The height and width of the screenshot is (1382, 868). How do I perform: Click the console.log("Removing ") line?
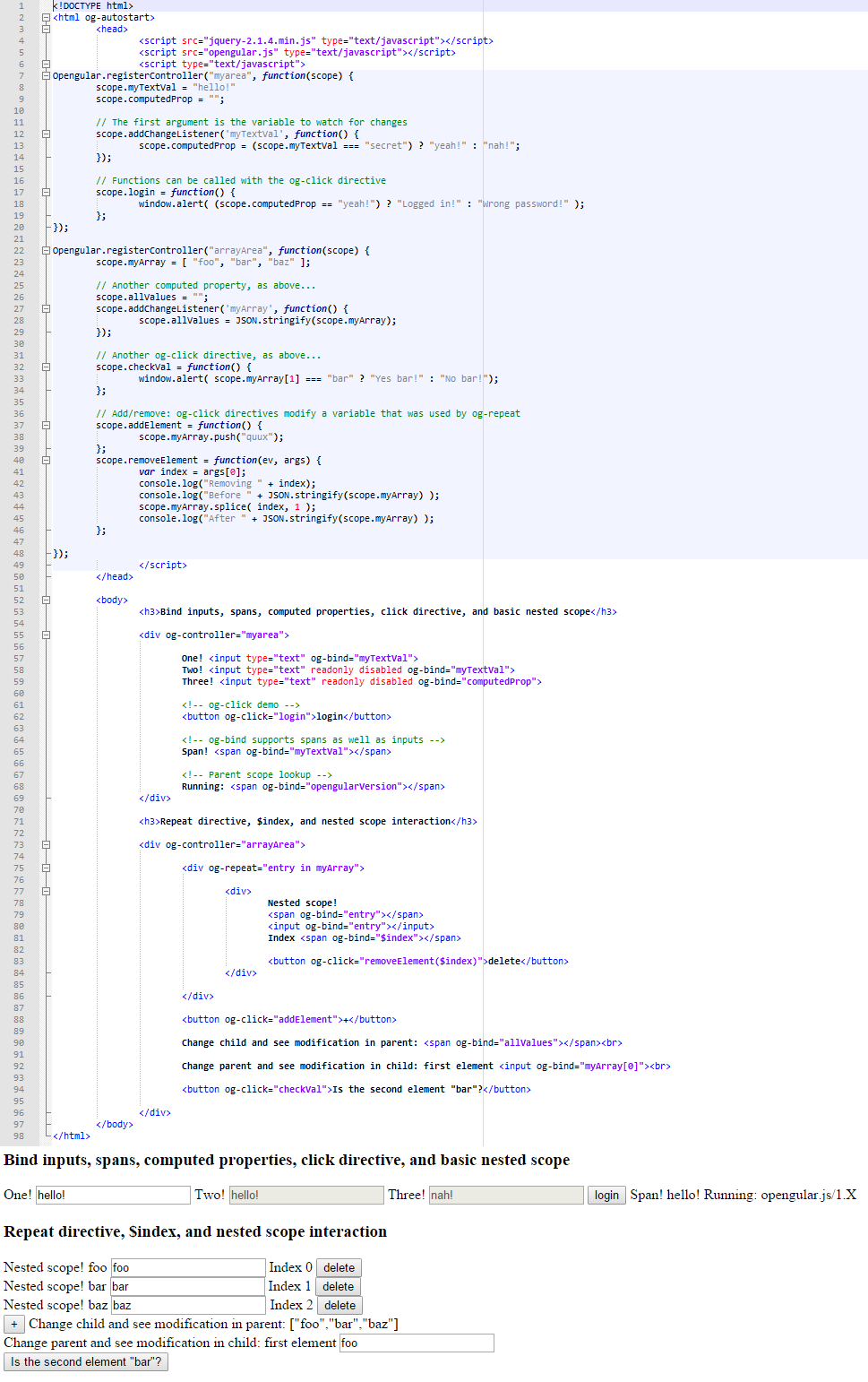[x=228, y=484]
